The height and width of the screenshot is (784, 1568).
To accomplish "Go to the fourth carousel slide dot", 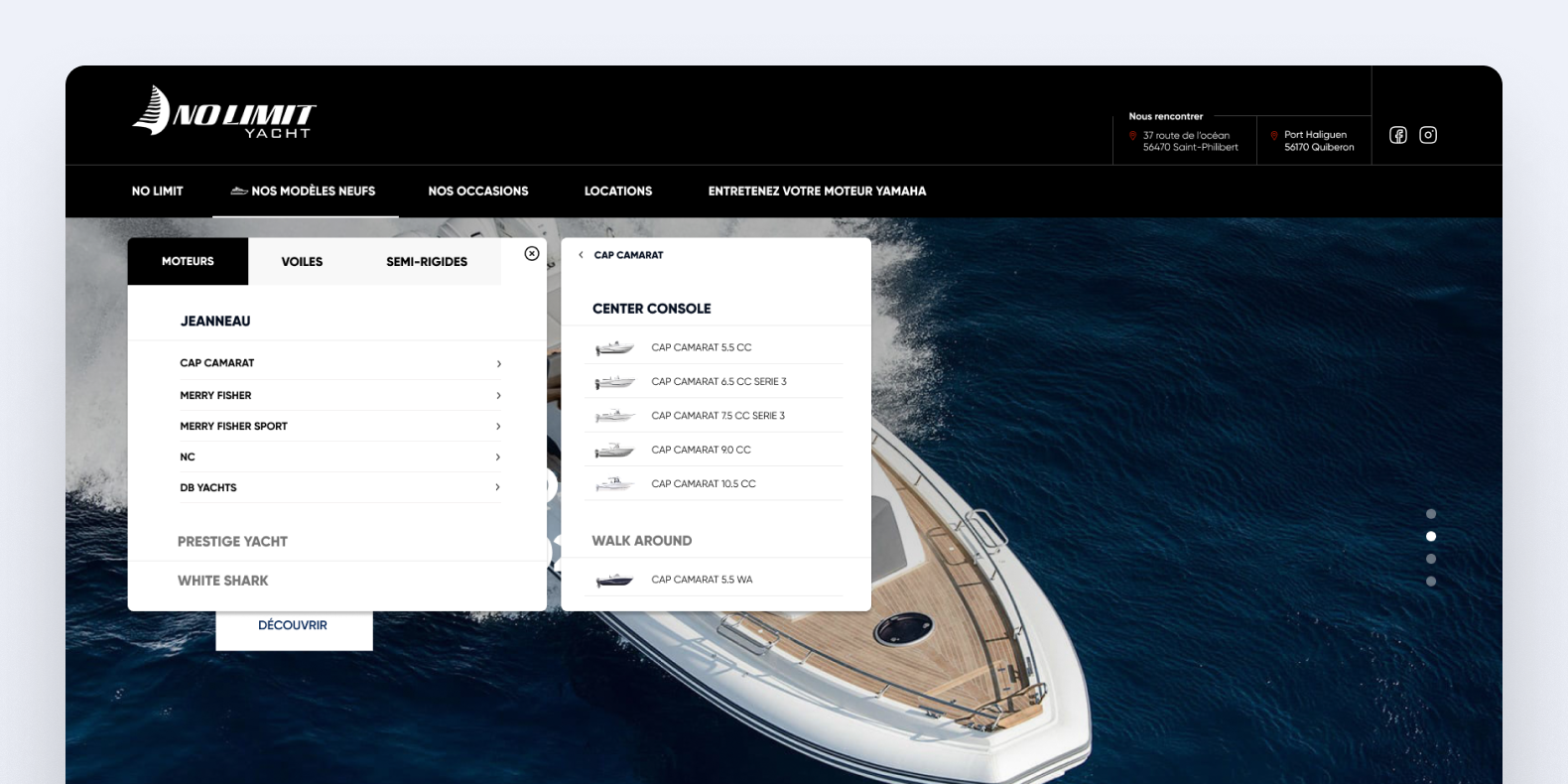I will [1431, 582].
